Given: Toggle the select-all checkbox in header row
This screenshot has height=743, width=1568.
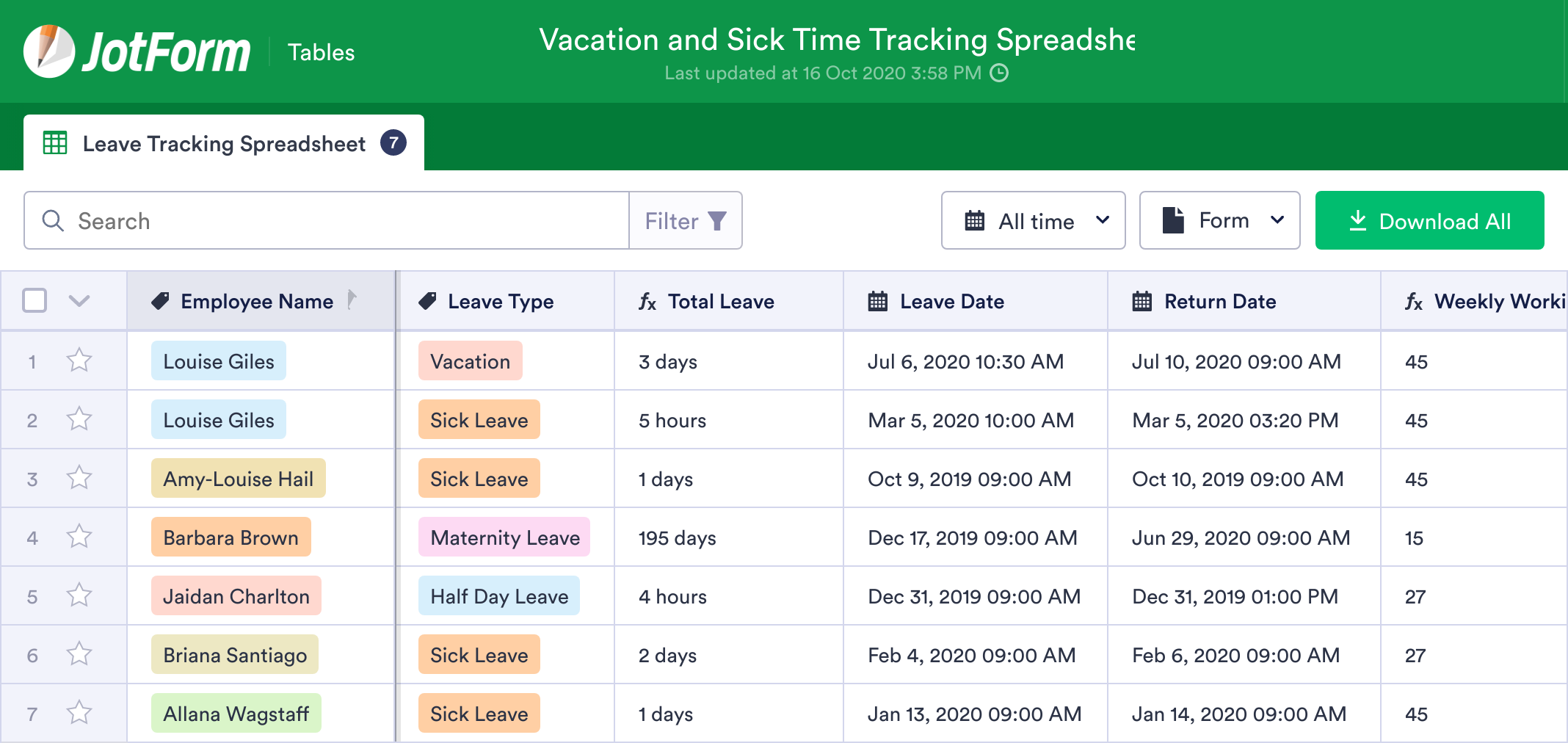Looking at the screenshot, I should click(x=34, y=300).
